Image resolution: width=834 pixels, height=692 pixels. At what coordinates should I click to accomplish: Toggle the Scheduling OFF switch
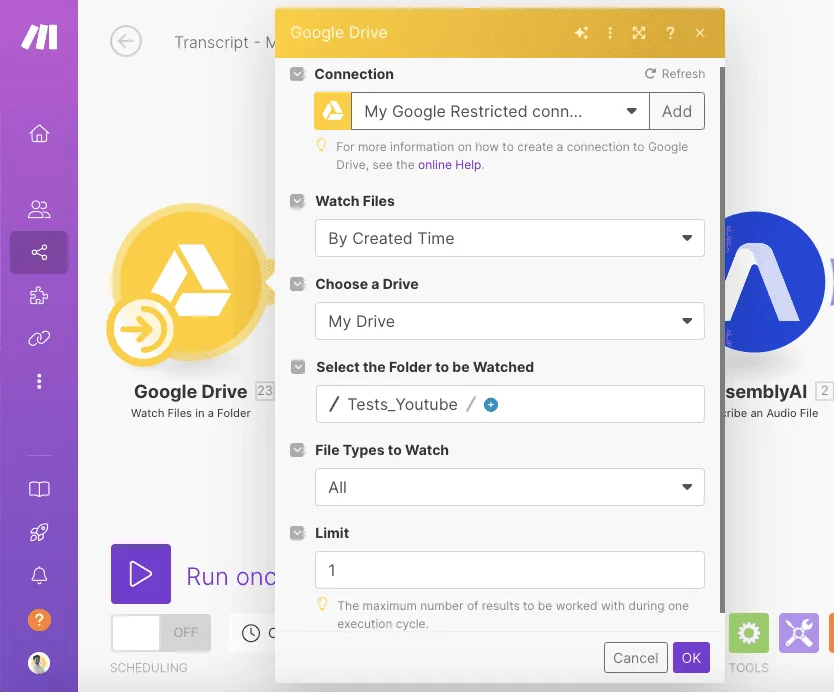(x=161, y=632)
